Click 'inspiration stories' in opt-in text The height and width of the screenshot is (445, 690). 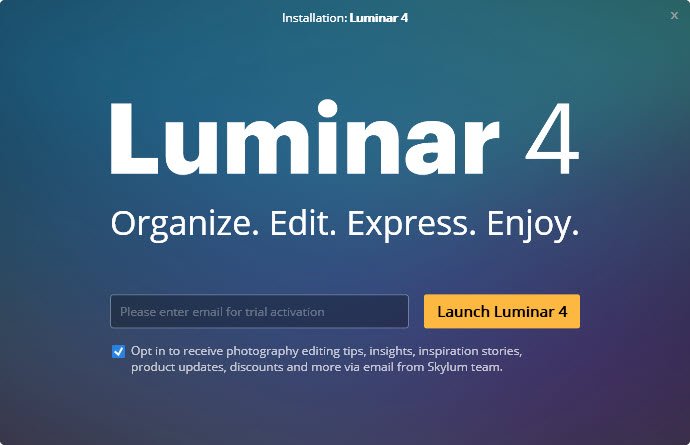click(470, 351)
